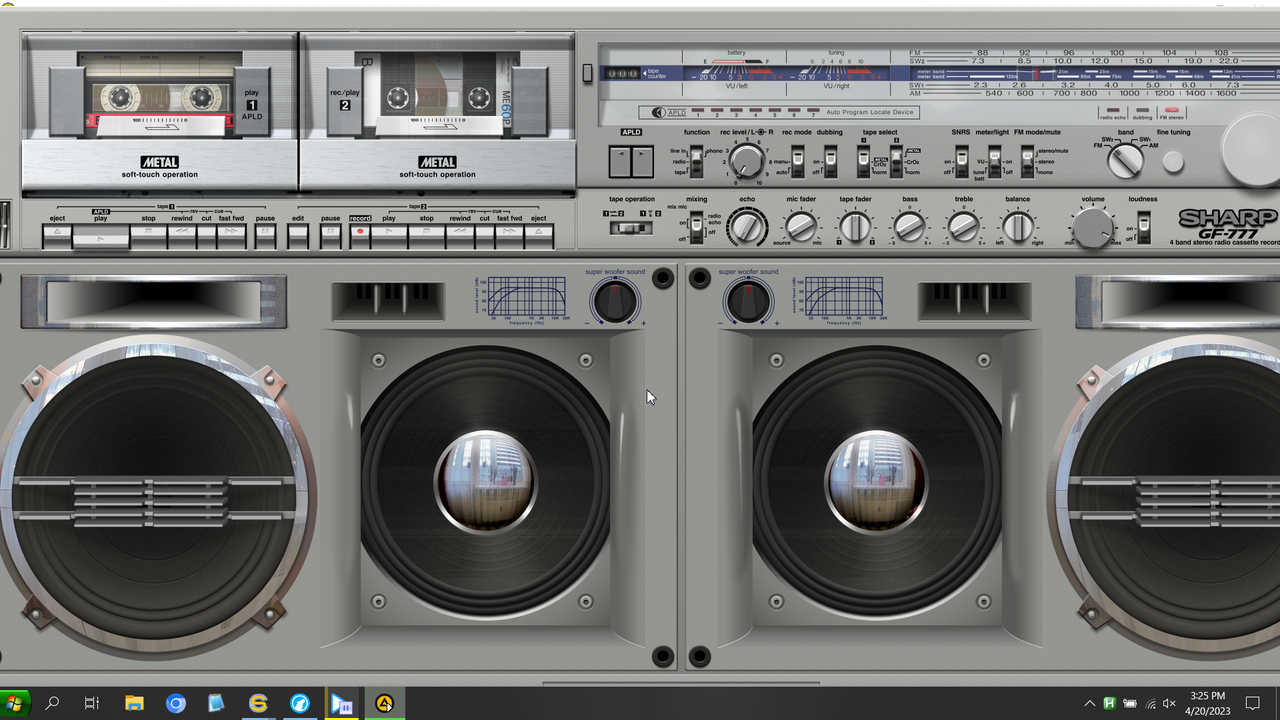Rewind tape 2
1280x720 pixels.
[x=459, y=236]
